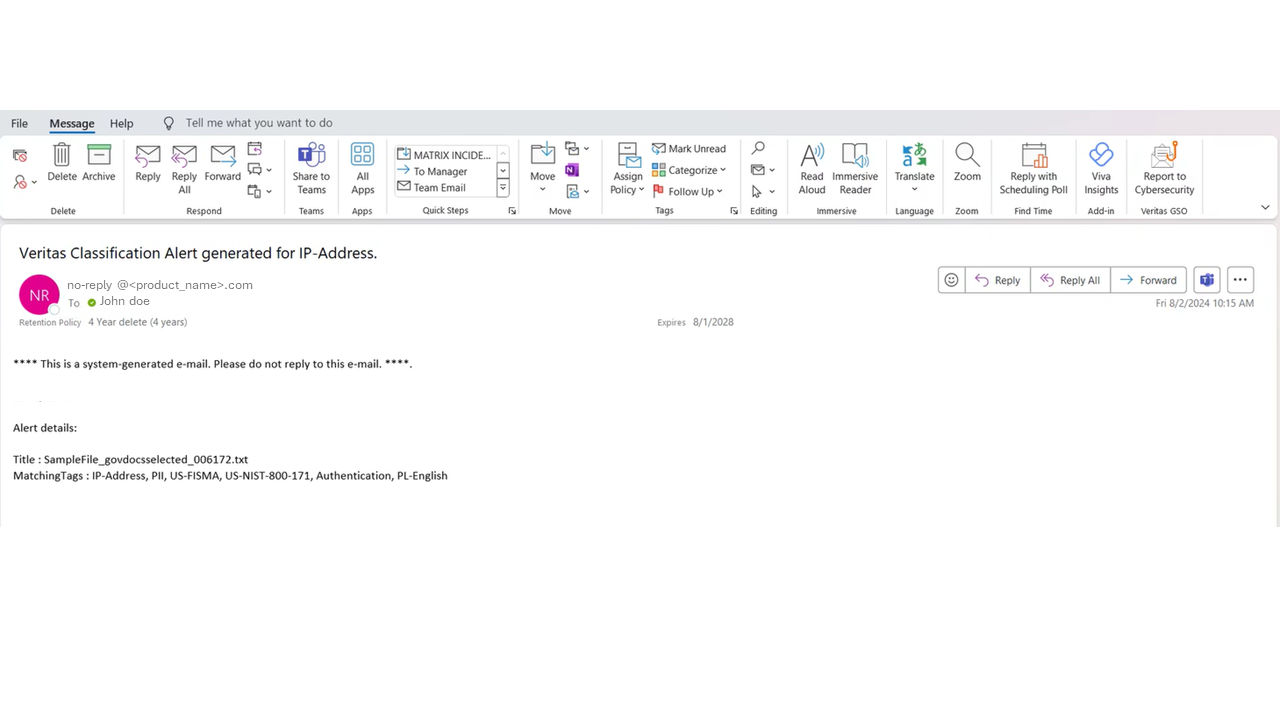Open Tags dialog launcher
The height and width of the screenshot is (720, 1280).
[x=734, y=211]
